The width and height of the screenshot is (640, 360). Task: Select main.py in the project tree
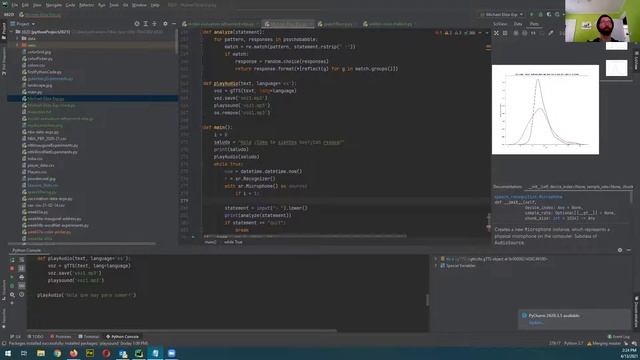pos(34,92)
